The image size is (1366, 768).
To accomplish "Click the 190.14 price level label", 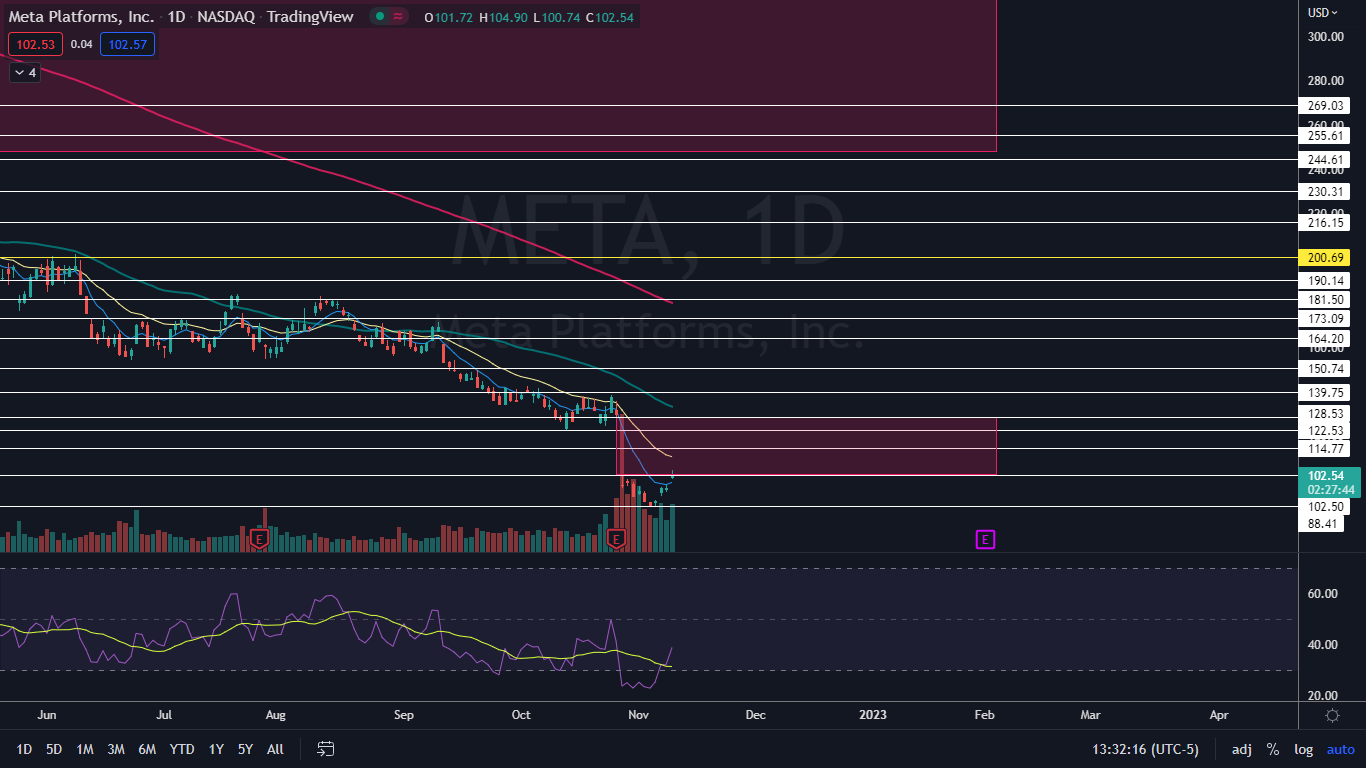I will [x=1324, y=281].
